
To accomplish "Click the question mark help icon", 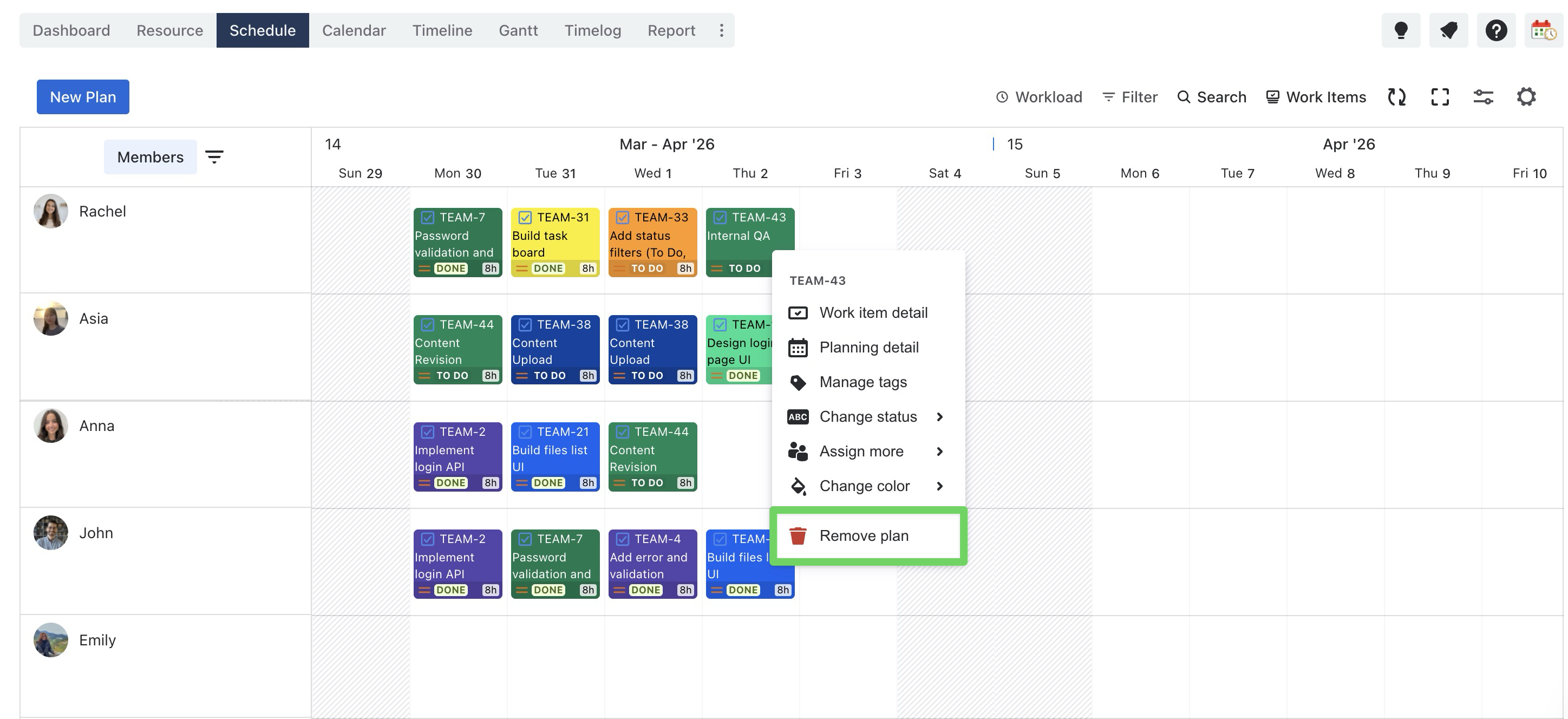I will pos(1495,30).
